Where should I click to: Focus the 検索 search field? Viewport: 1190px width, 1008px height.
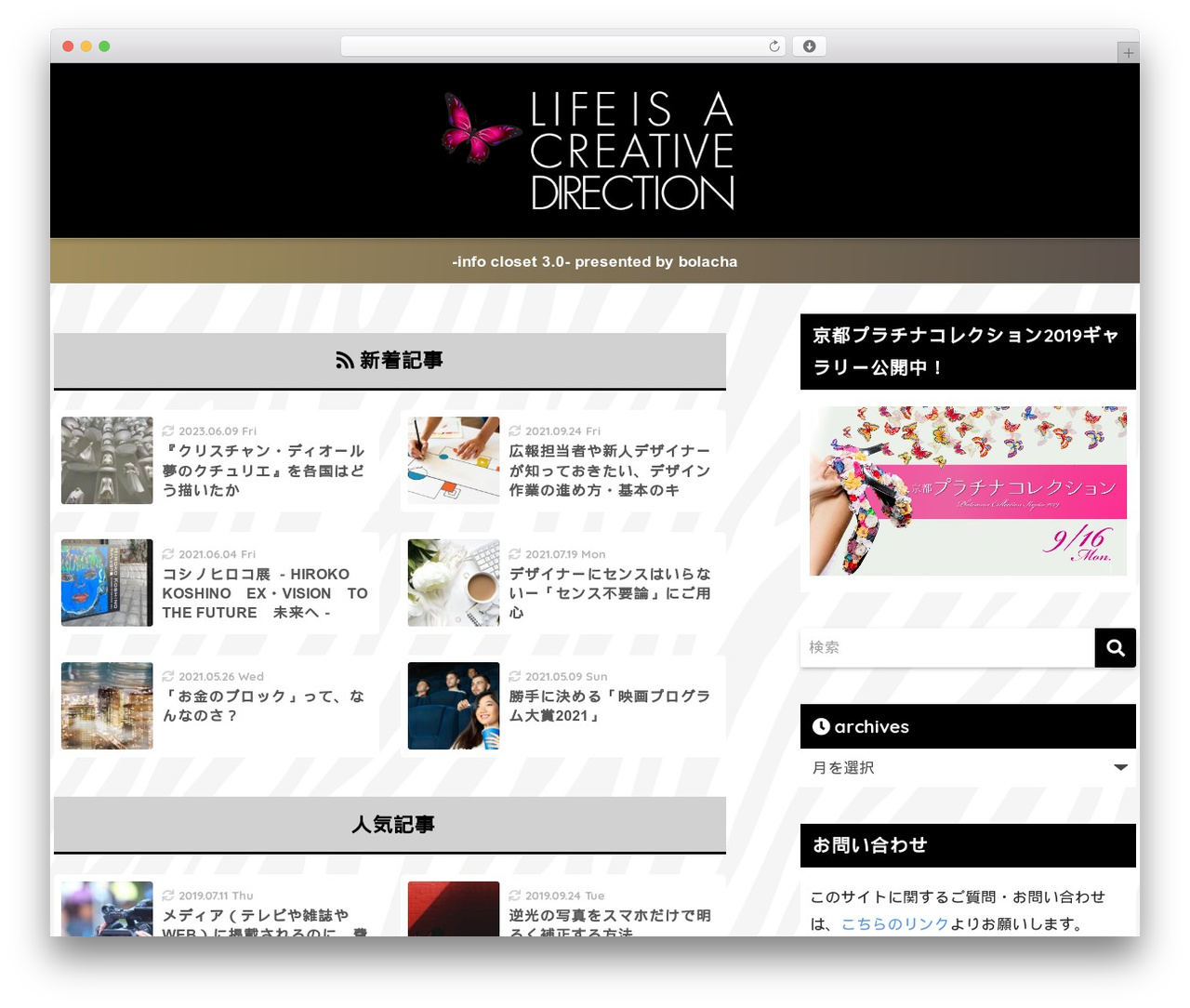tap(947, 648)
